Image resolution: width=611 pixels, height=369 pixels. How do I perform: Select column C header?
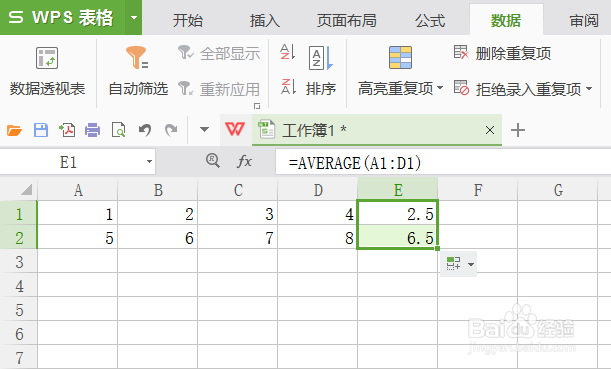tap(238, 190)
